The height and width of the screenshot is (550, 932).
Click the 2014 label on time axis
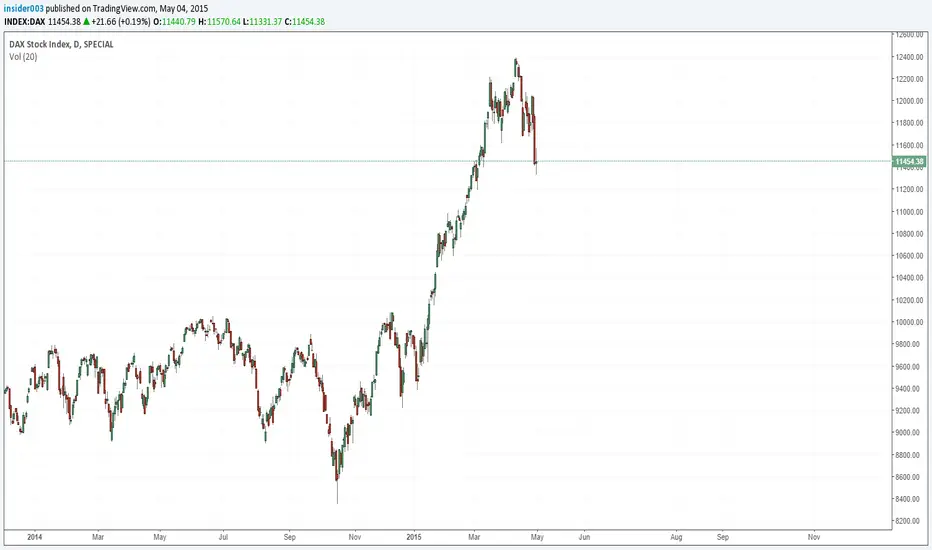(34, 537)
